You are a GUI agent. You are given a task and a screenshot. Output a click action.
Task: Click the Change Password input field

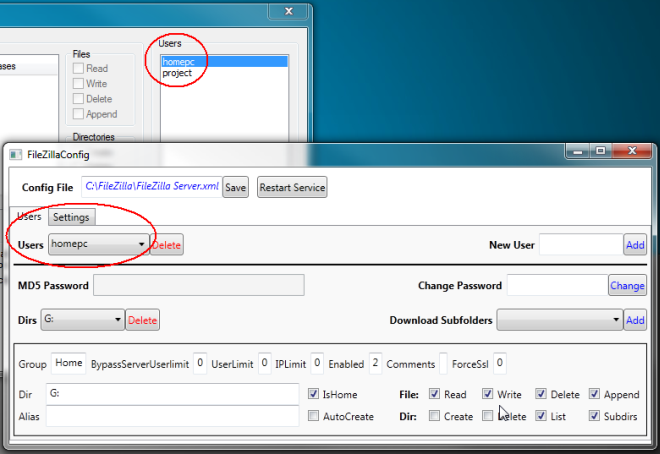(557, 285)
